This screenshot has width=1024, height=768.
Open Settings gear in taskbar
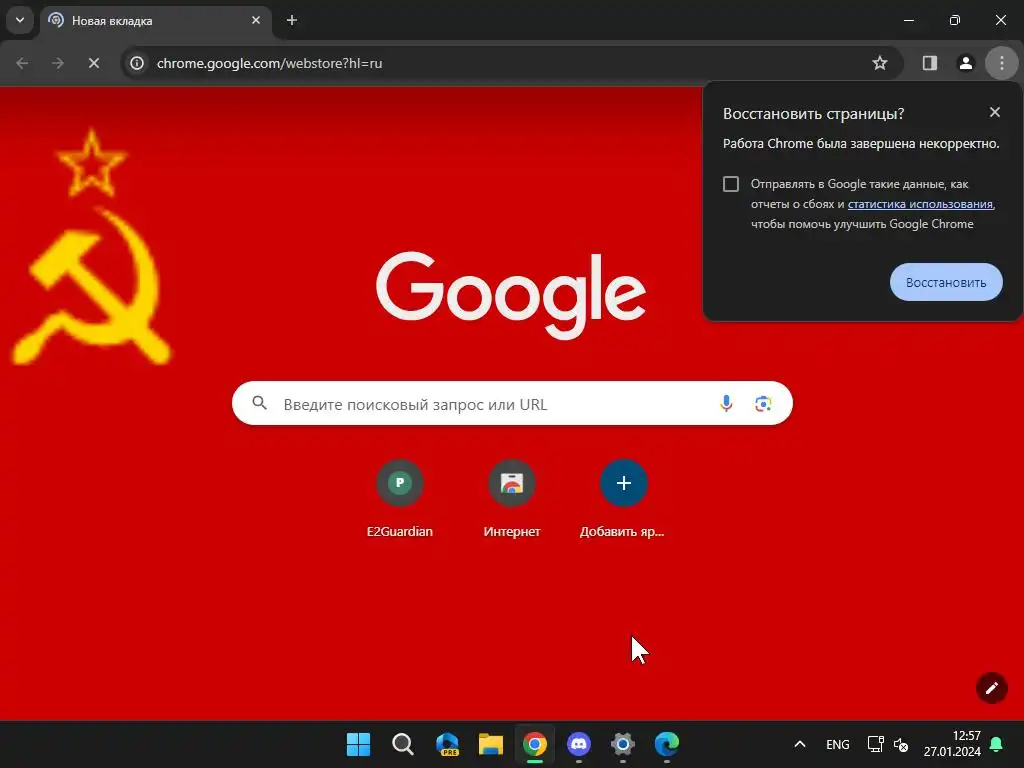(x=622, y=744)
